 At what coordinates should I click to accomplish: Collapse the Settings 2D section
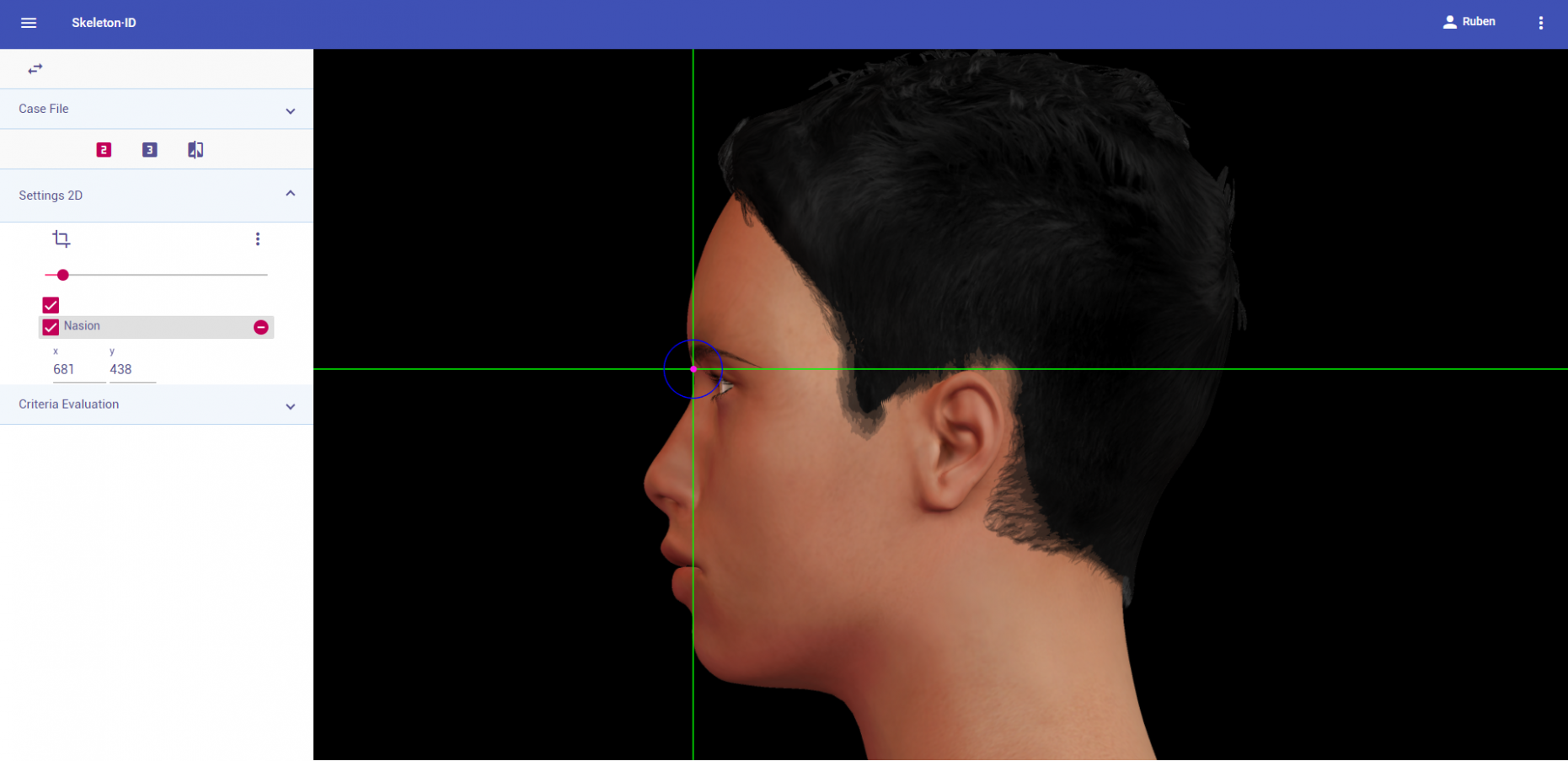290,195
